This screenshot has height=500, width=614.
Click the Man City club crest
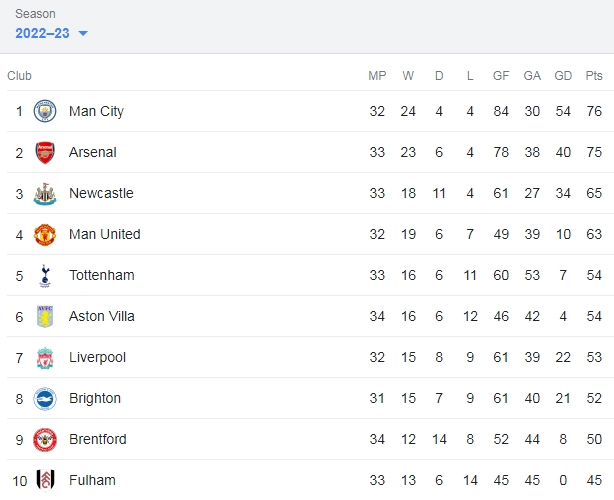45,111
